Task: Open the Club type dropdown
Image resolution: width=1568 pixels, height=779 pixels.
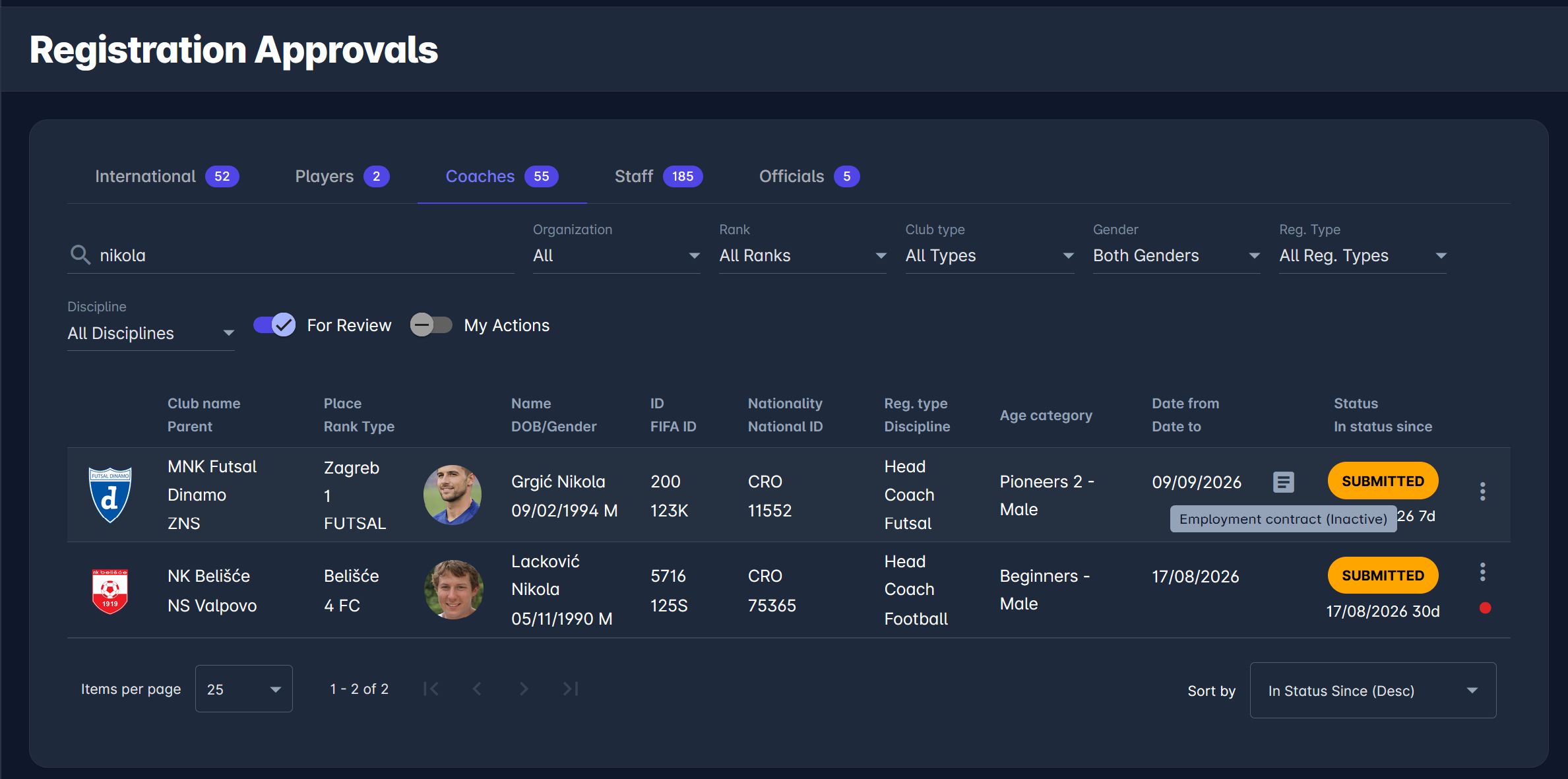Action: [x=989, y=256]
